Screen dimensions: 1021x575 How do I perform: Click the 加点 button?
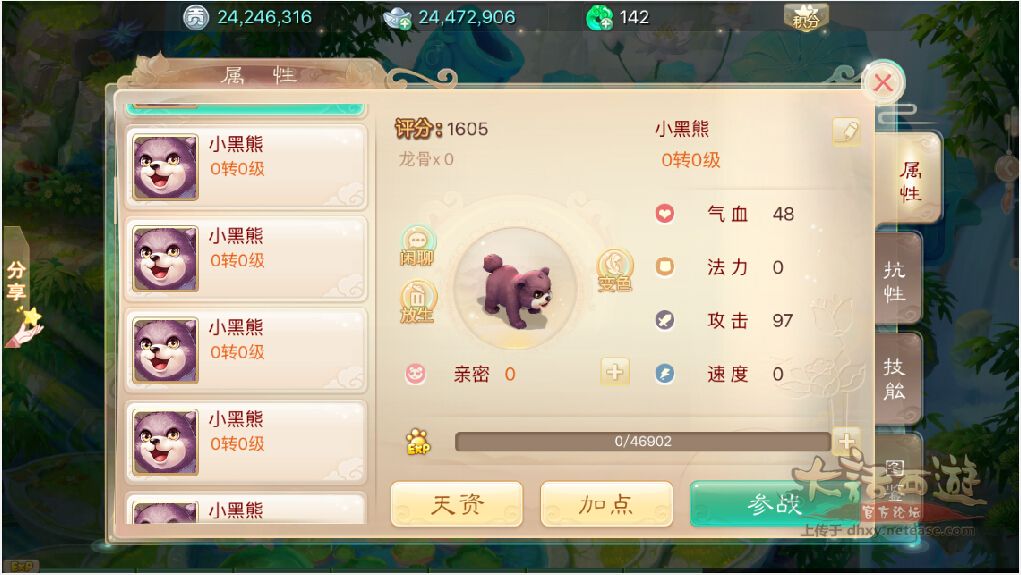[x=606, y=504]
